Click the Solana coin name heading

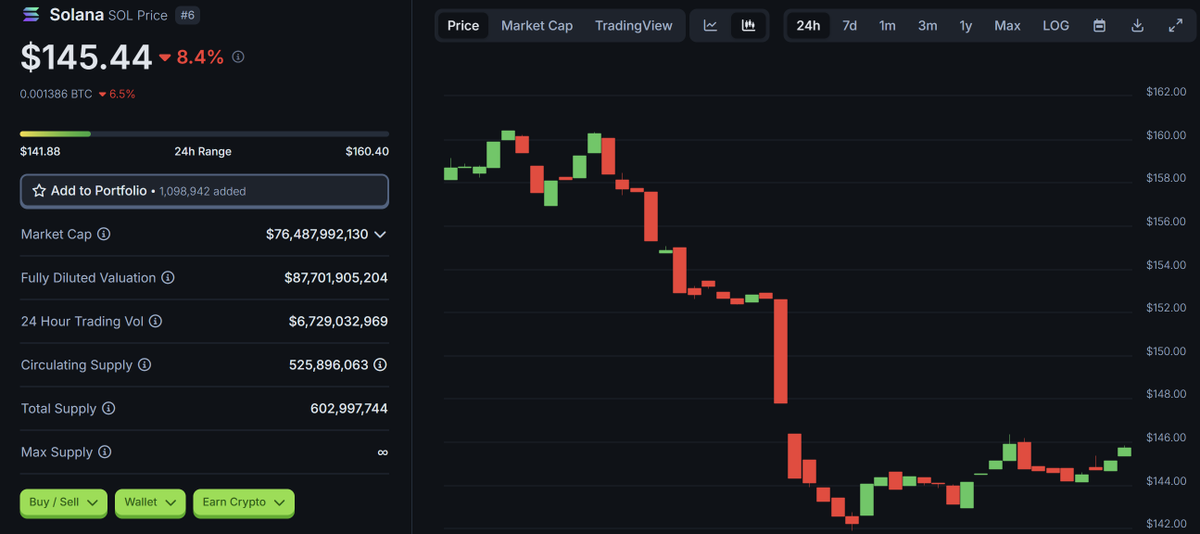point(75,15)
